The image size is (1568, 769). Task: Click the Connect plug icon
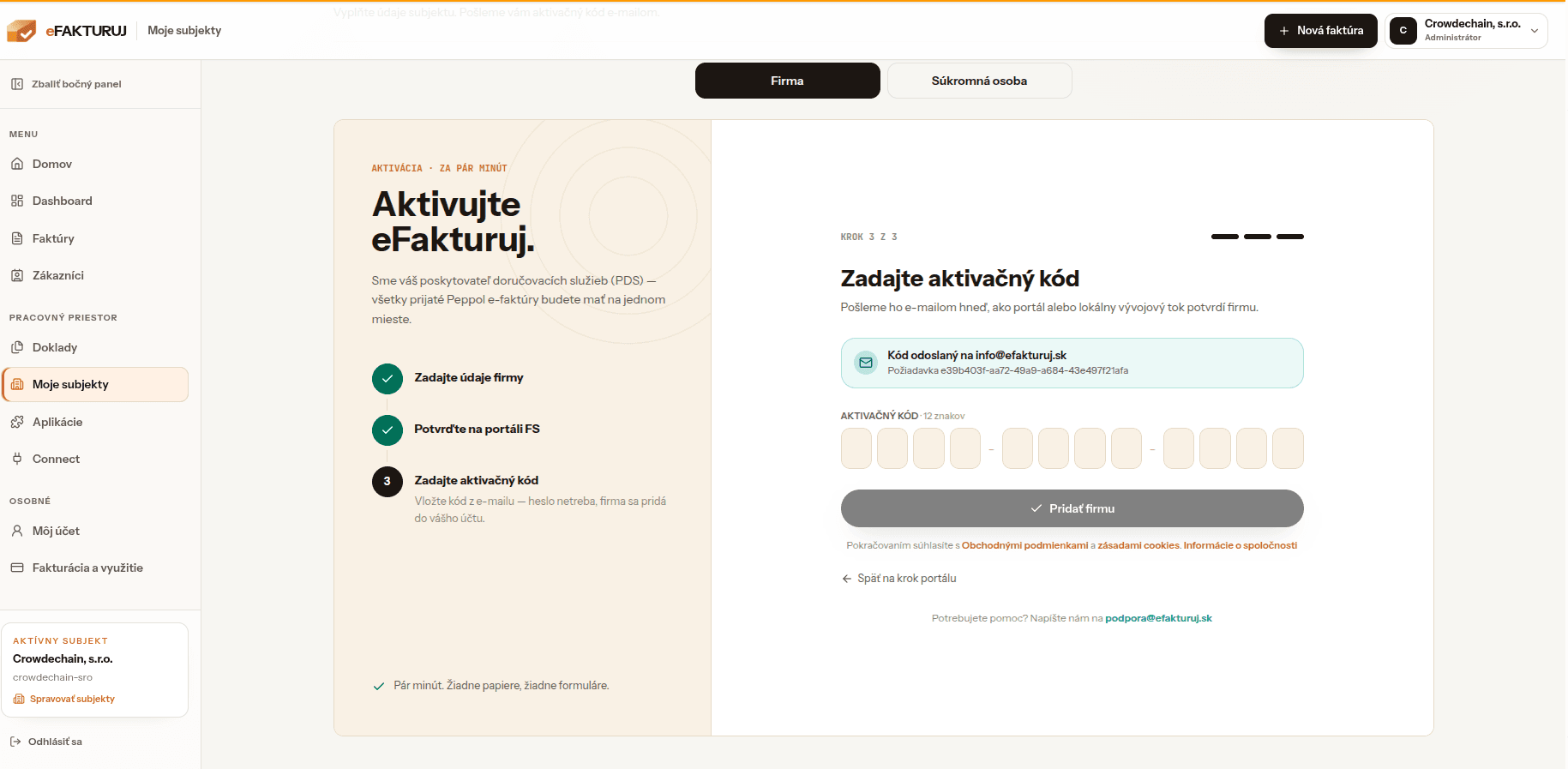pyautogui.click(x=17, y=459)
